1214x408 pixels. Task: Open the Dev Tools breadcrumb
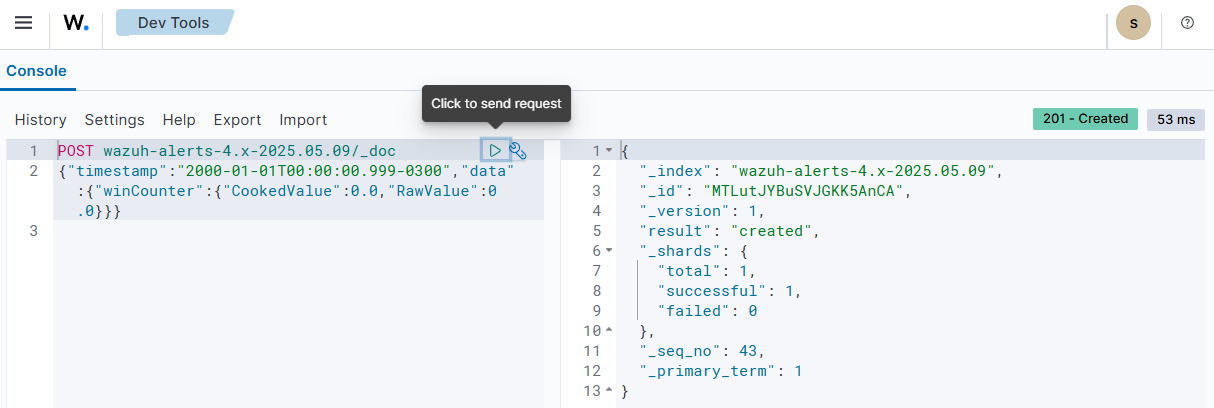click(174, 22)
